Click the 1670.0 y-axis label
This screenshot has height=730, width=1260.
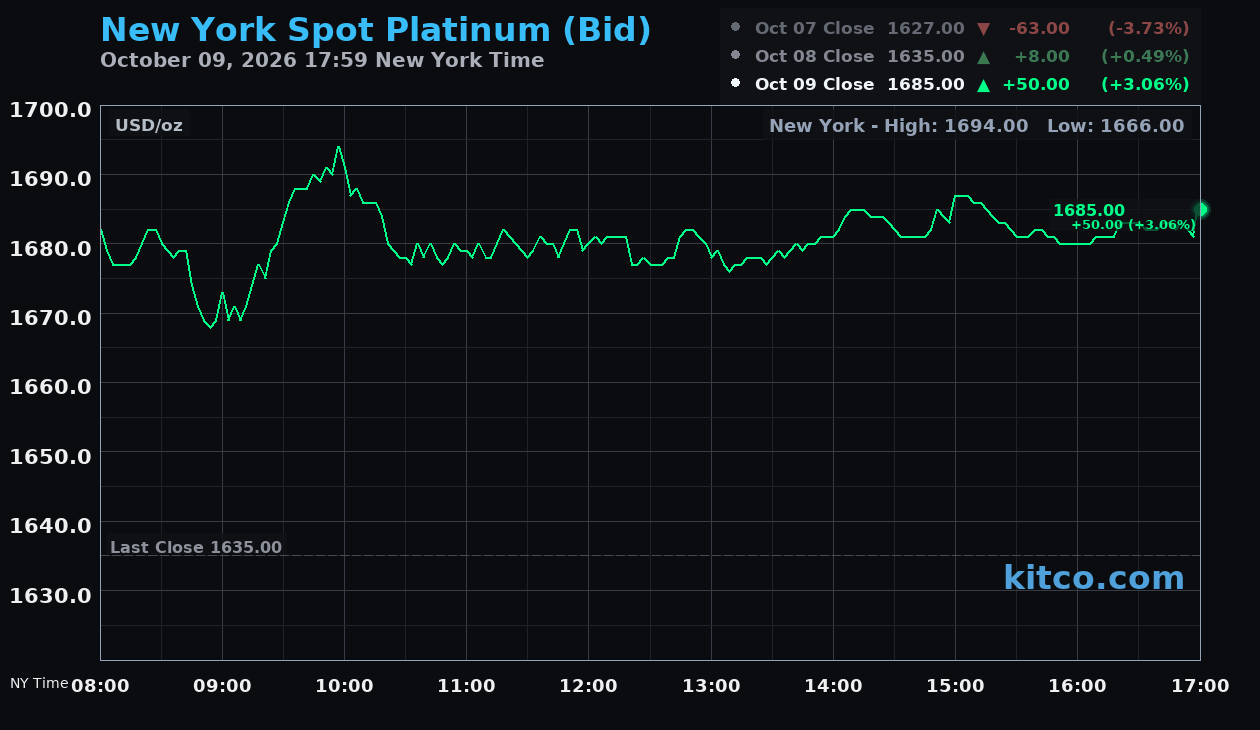pyautogui.click(x=51, y=317)
